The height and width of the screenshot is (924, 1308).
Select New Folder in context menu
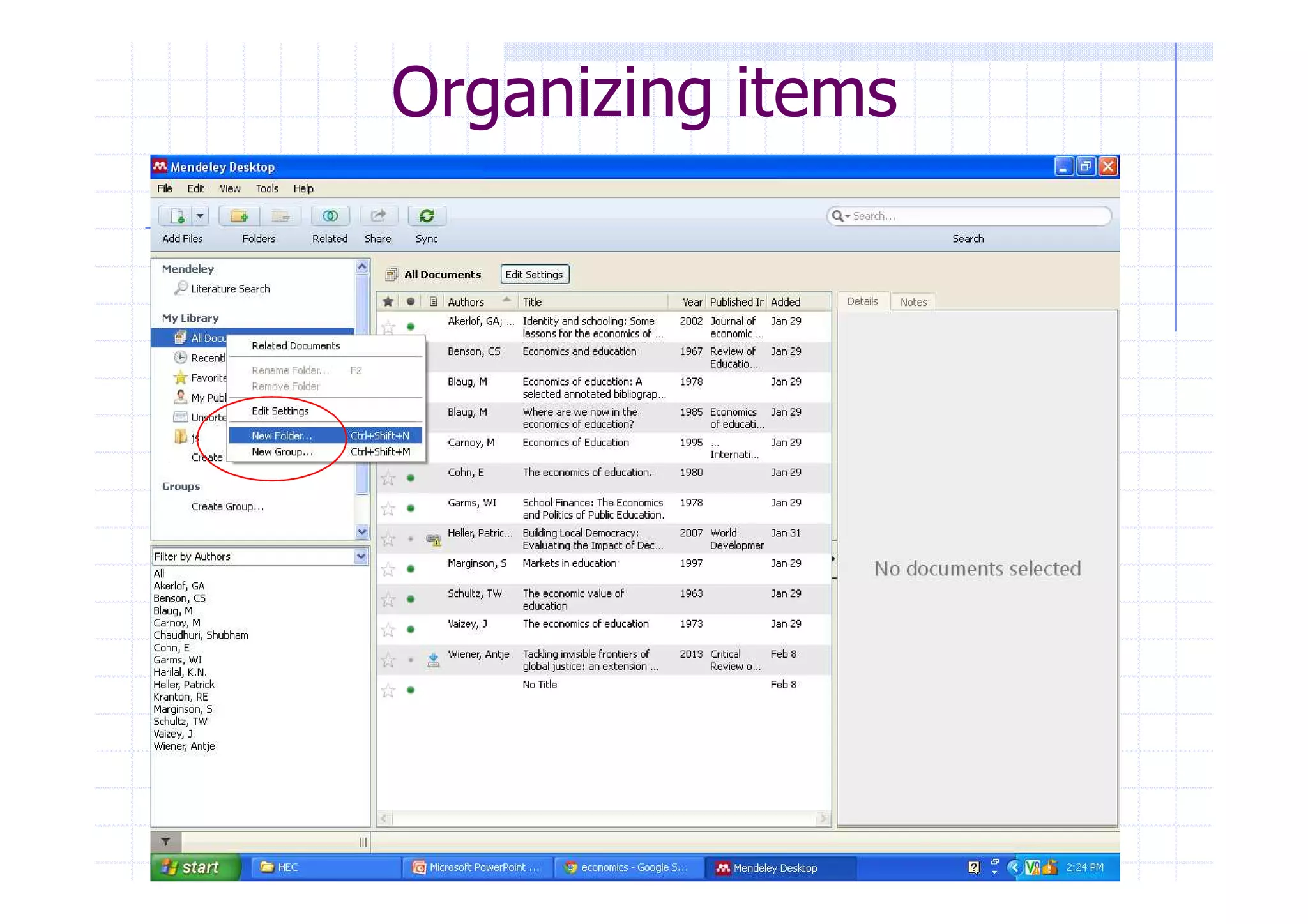(325, 435)
